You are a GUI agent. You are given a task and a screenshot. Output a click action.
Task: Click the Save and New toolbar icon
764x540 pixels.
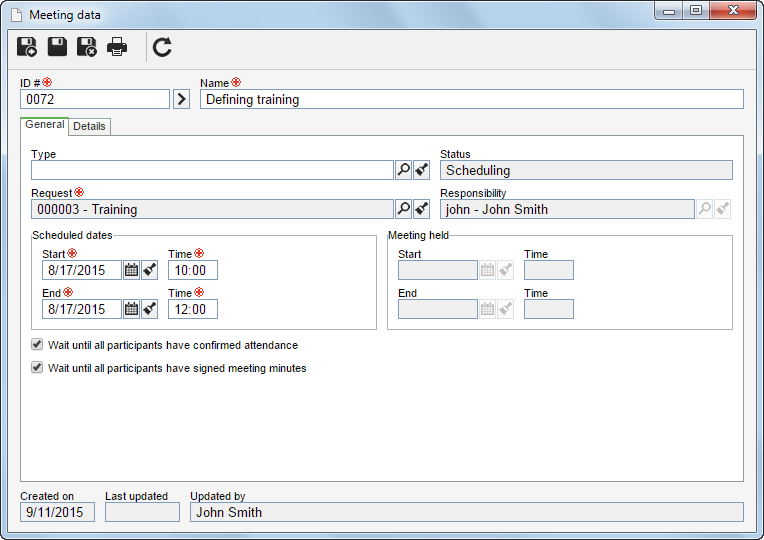(x=27, y=47)
